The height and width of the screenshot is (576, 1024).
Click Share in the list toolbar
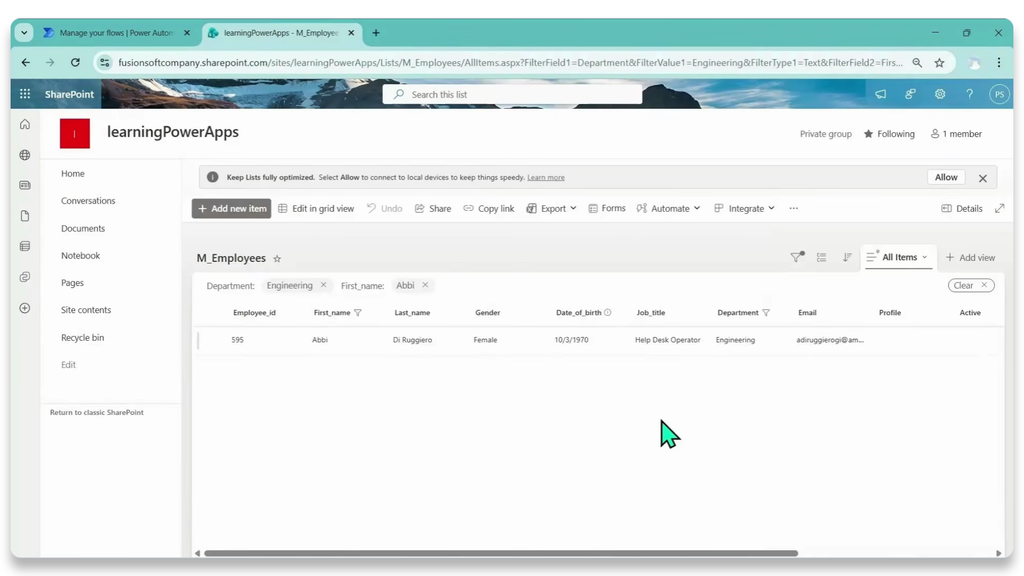[x=433, y=208]
